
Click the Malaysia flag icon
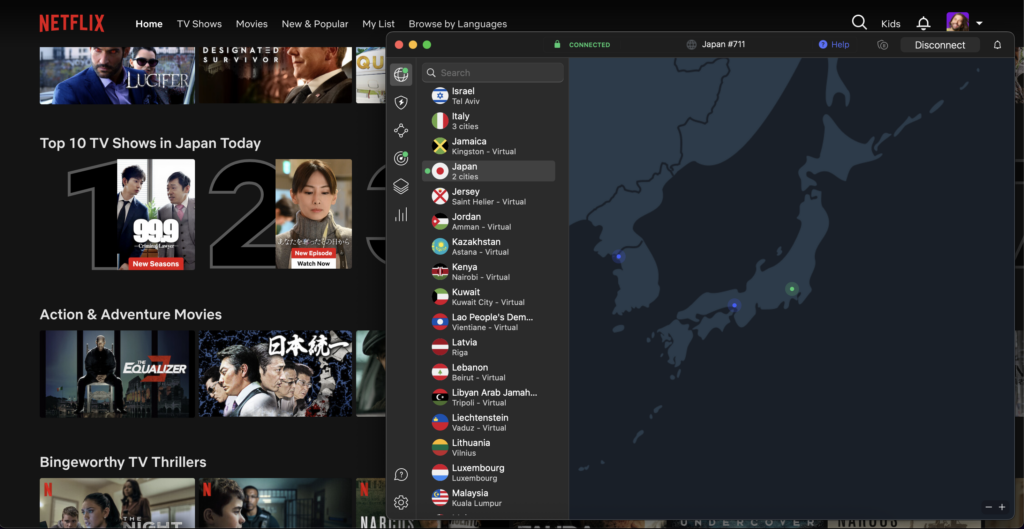pos(440,498)
